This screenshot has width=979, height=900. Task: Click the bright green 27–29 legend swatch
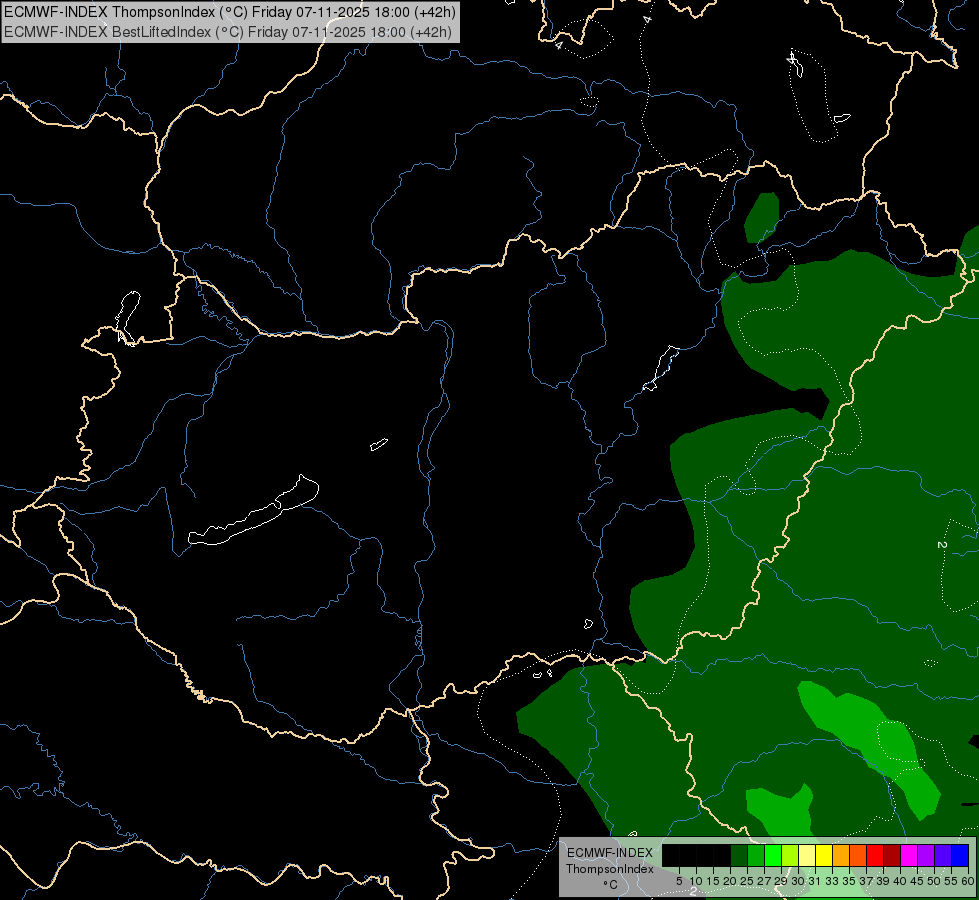pos(773,855)
